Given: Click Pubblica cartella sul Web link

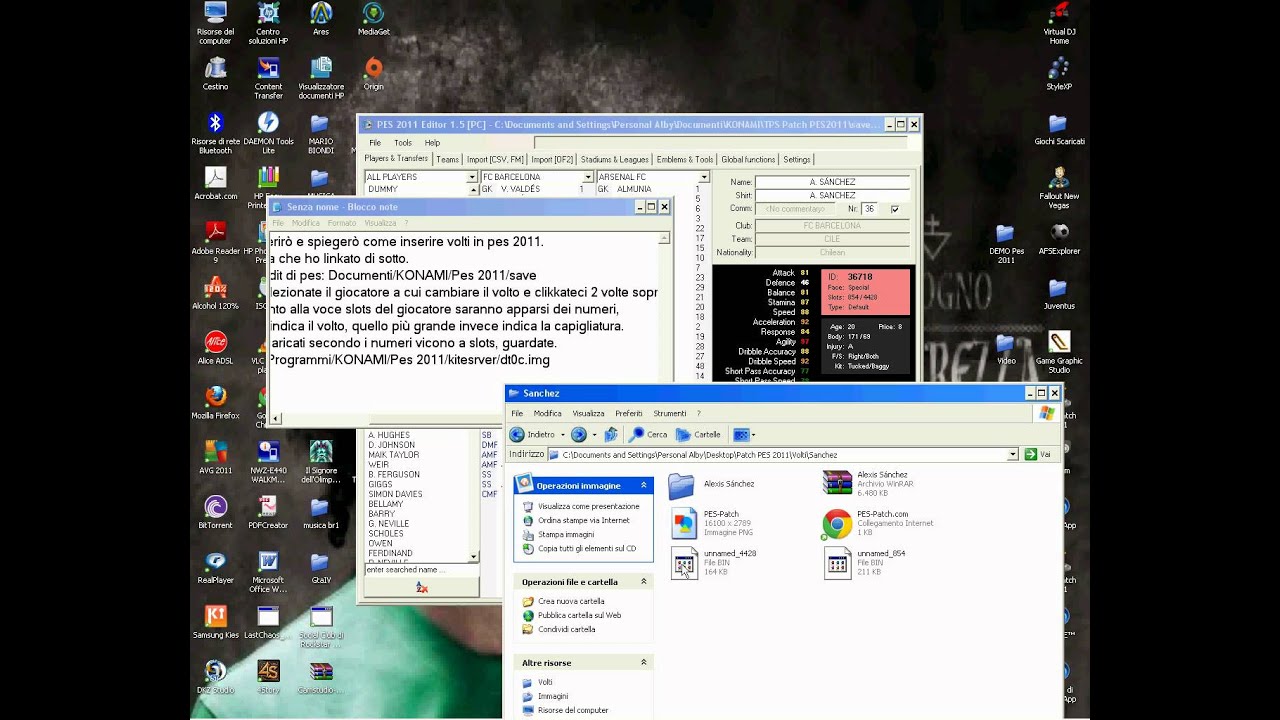Looking at the screenshot, I should [x=580, y=615].
